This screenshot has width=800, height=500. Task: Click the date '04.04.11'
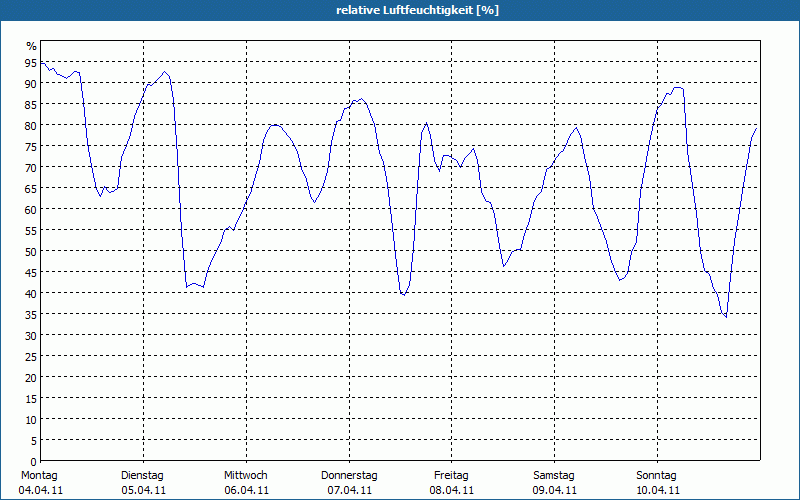(x=41, y=490)
